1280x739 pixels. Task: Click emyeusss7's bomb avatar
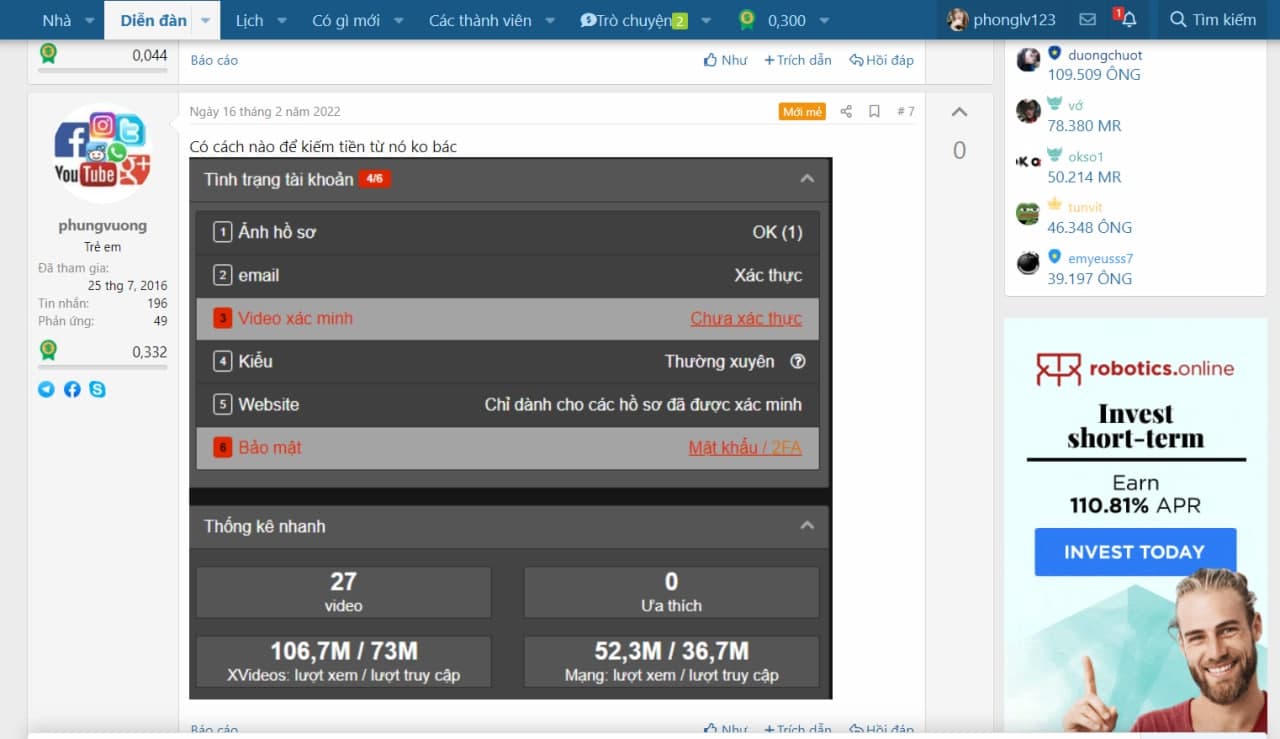click(x=1028, y=264)
